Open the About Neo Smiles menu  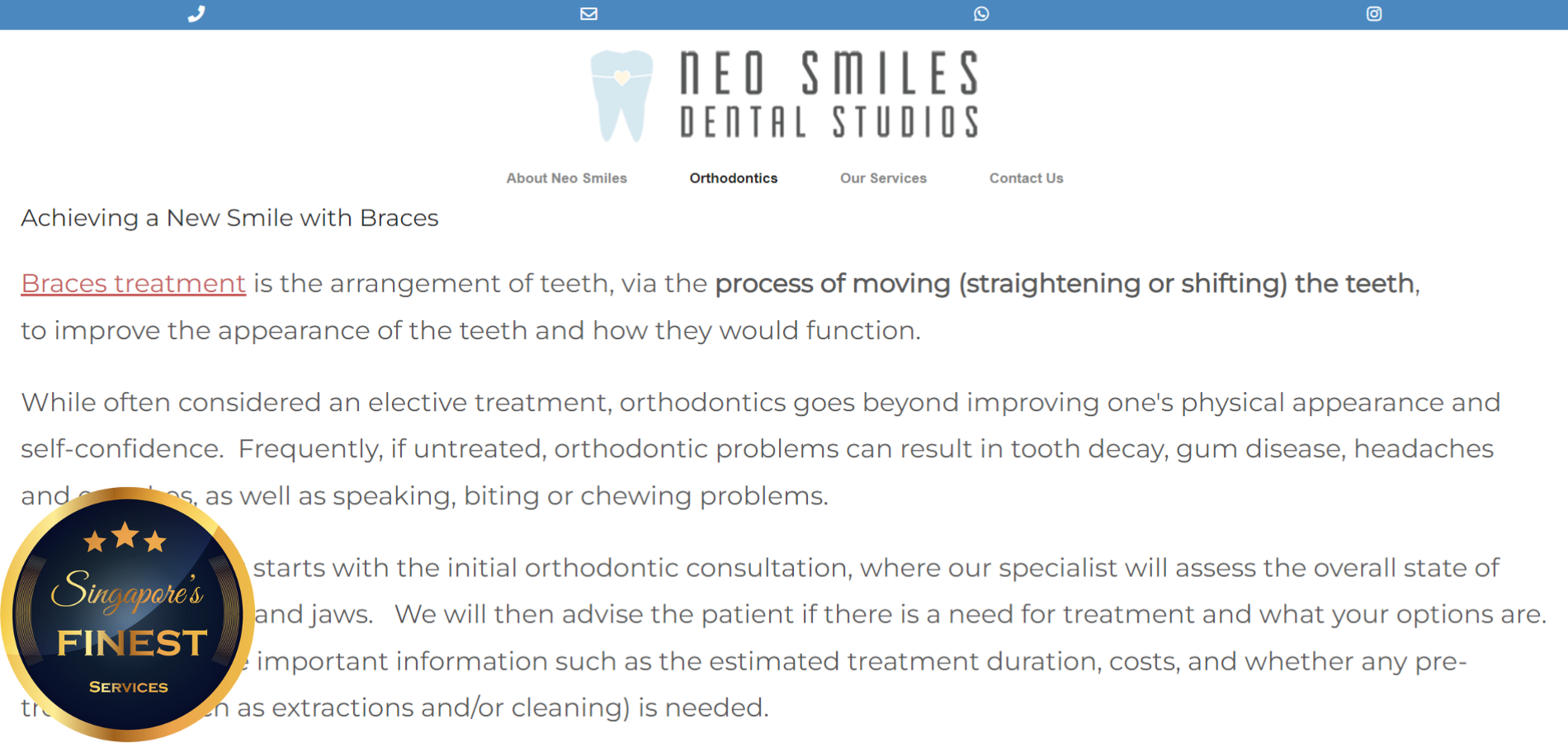566,178
